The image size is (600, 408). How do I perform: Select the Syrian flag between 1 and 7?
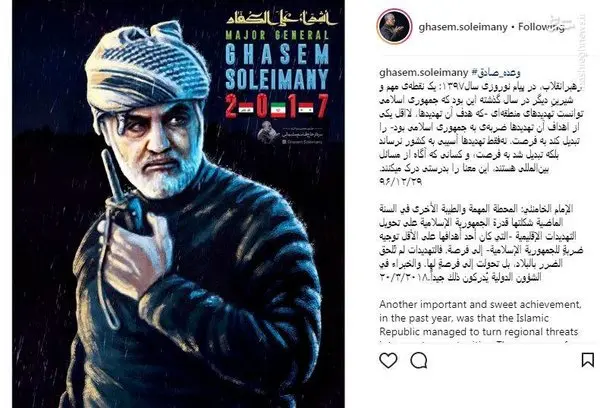click(x=307, y=109)
